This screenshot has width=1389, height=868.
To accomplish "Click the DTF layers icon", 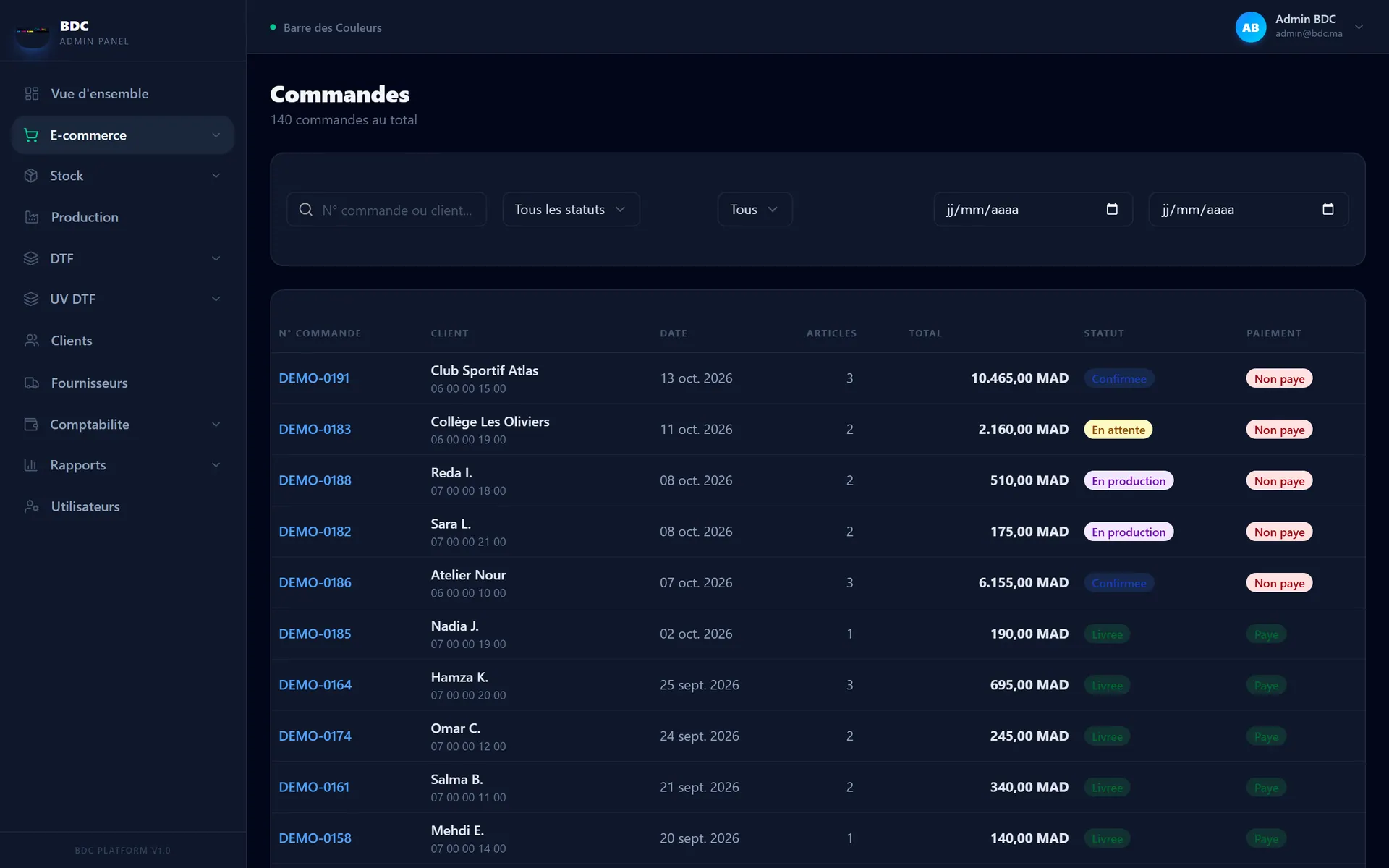I will pyautogui.click(x=31, y=258).
